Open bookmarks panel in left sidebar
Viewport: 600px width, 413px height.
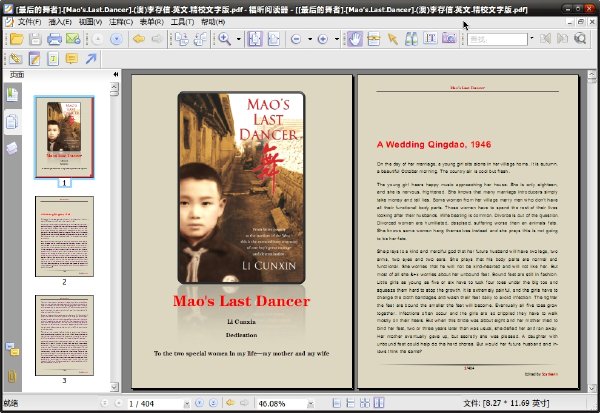pyautogui.click(x=12, y=95)
